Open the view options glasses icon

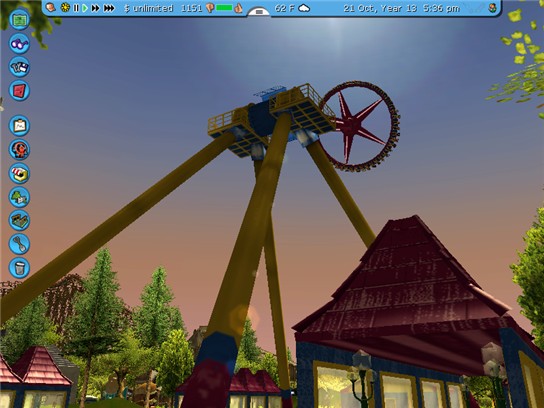[19, 43]
